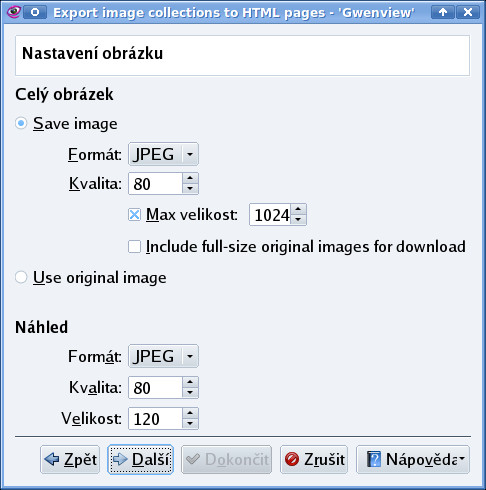The width and height of the screenshot is (486, 490).
Task: Click into the Velikost 120 field
Action: point(156,419)
